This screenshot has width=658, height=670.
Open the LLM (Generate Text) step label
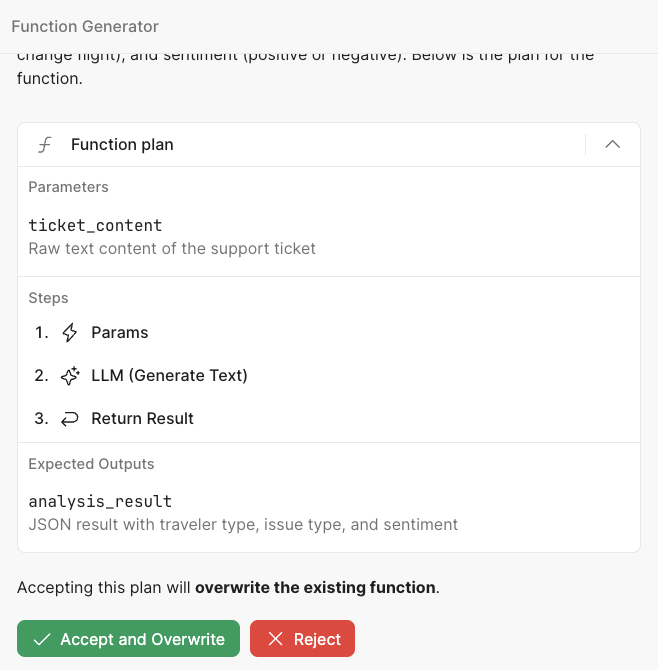click(169, 376)
